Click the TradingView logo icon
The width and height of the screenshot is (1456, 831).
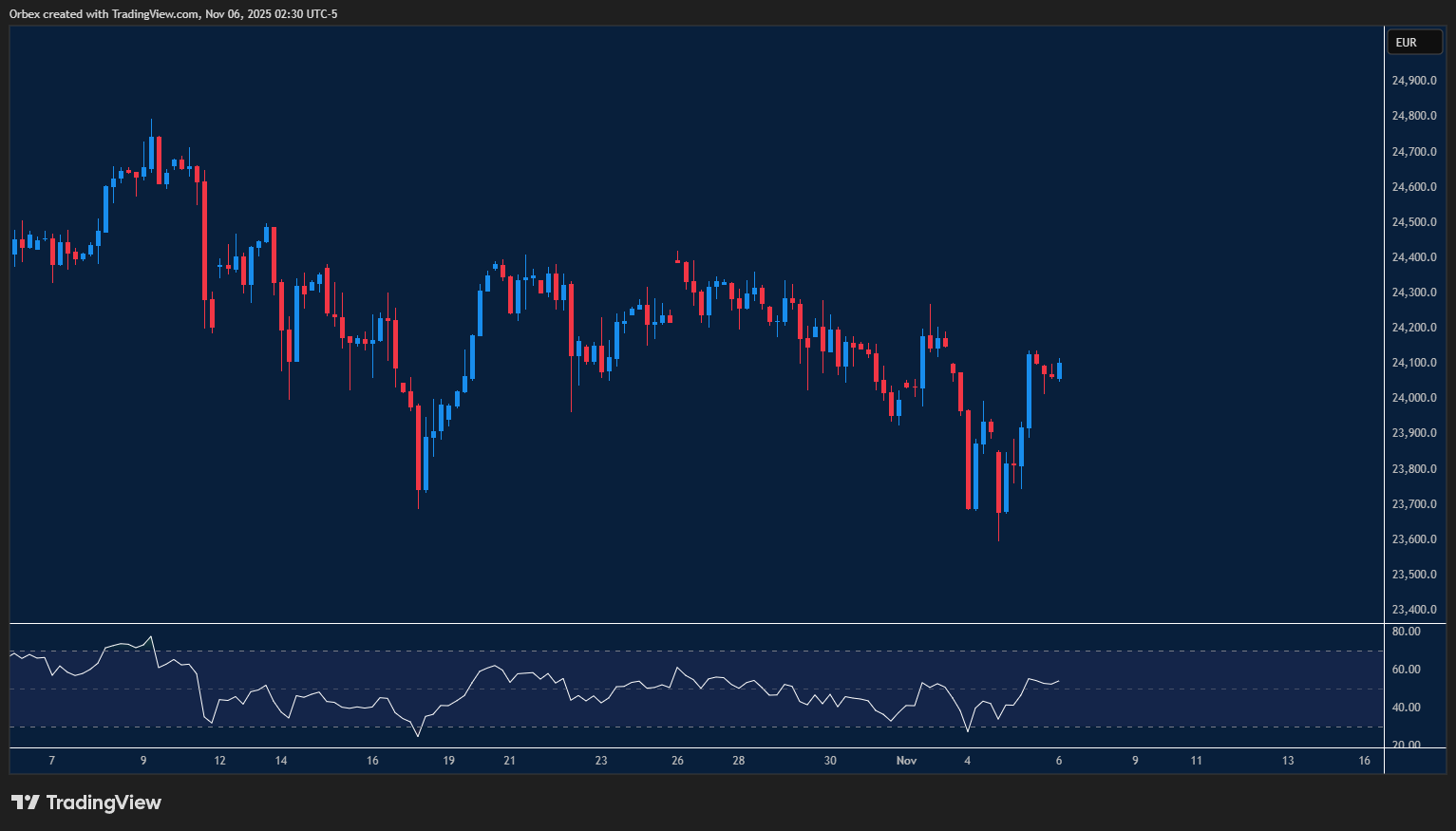pyautogui.click(x=28, y=803)
